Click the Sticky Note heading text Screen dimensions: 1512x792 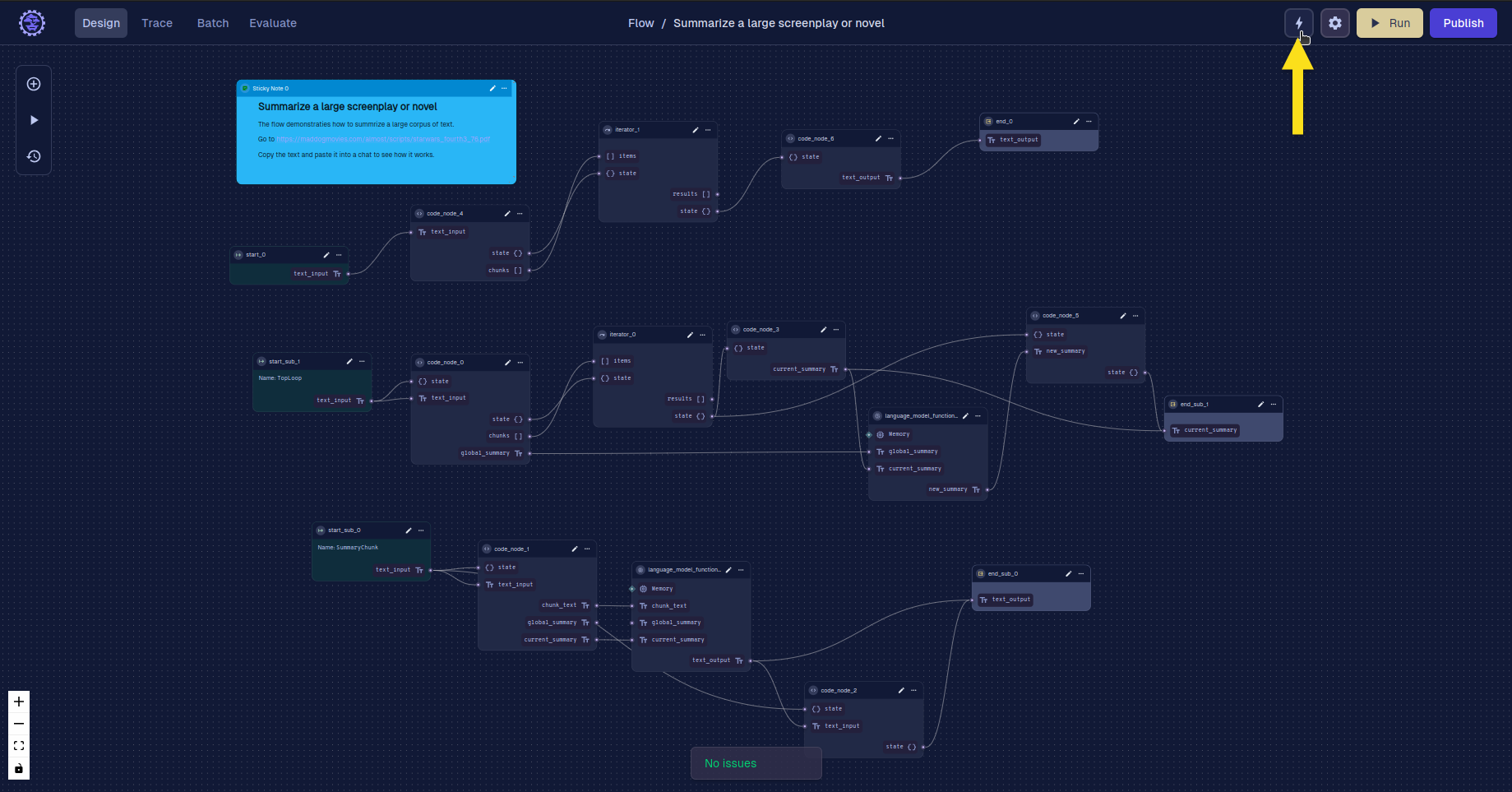click(x=348, y=107)
